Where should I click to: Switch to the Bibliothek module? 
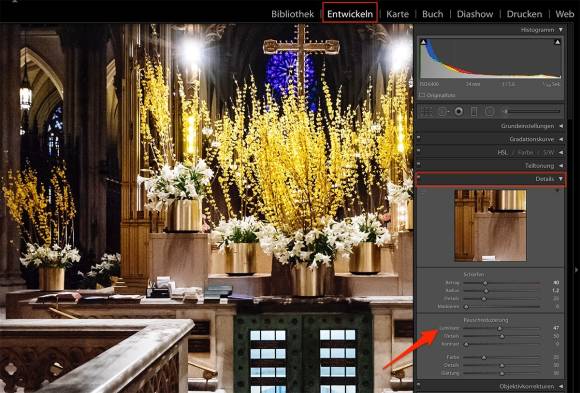coord(292,14)
